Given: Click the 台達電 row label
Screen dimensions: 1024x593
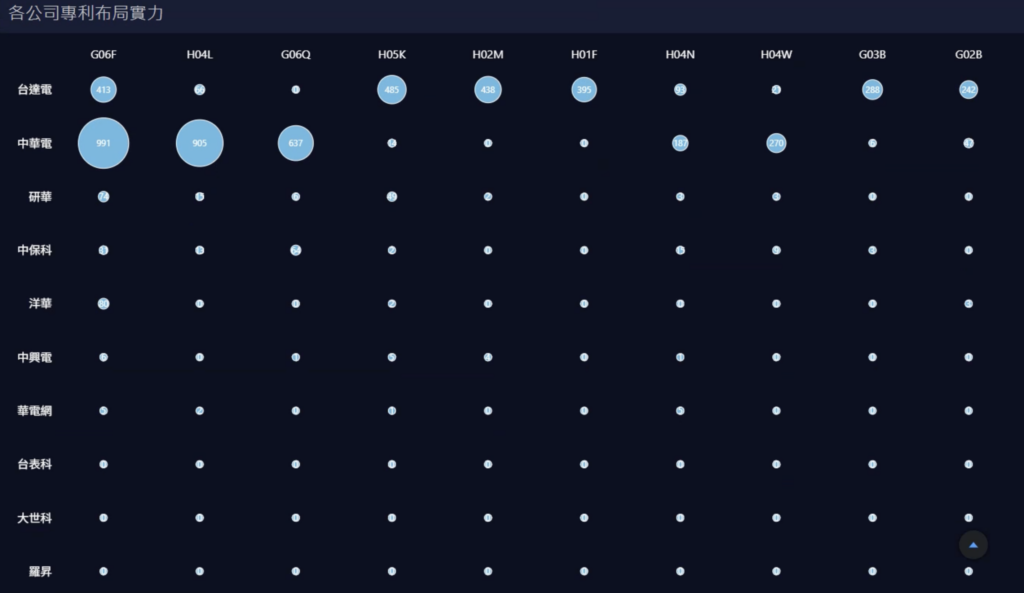Looking at the screenshot, I should [x=35, y=89].
